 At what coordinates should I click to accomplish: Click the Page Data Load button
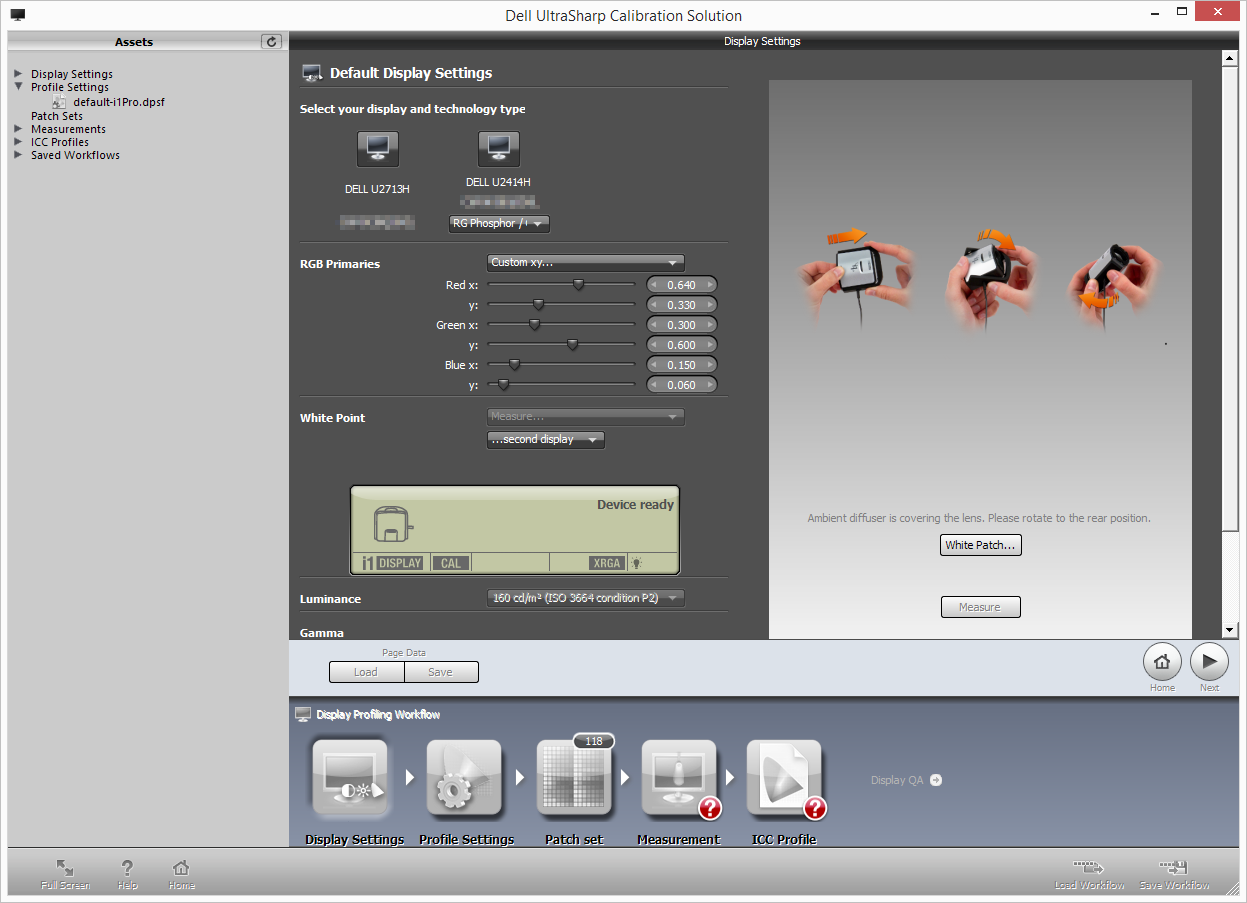366,672
